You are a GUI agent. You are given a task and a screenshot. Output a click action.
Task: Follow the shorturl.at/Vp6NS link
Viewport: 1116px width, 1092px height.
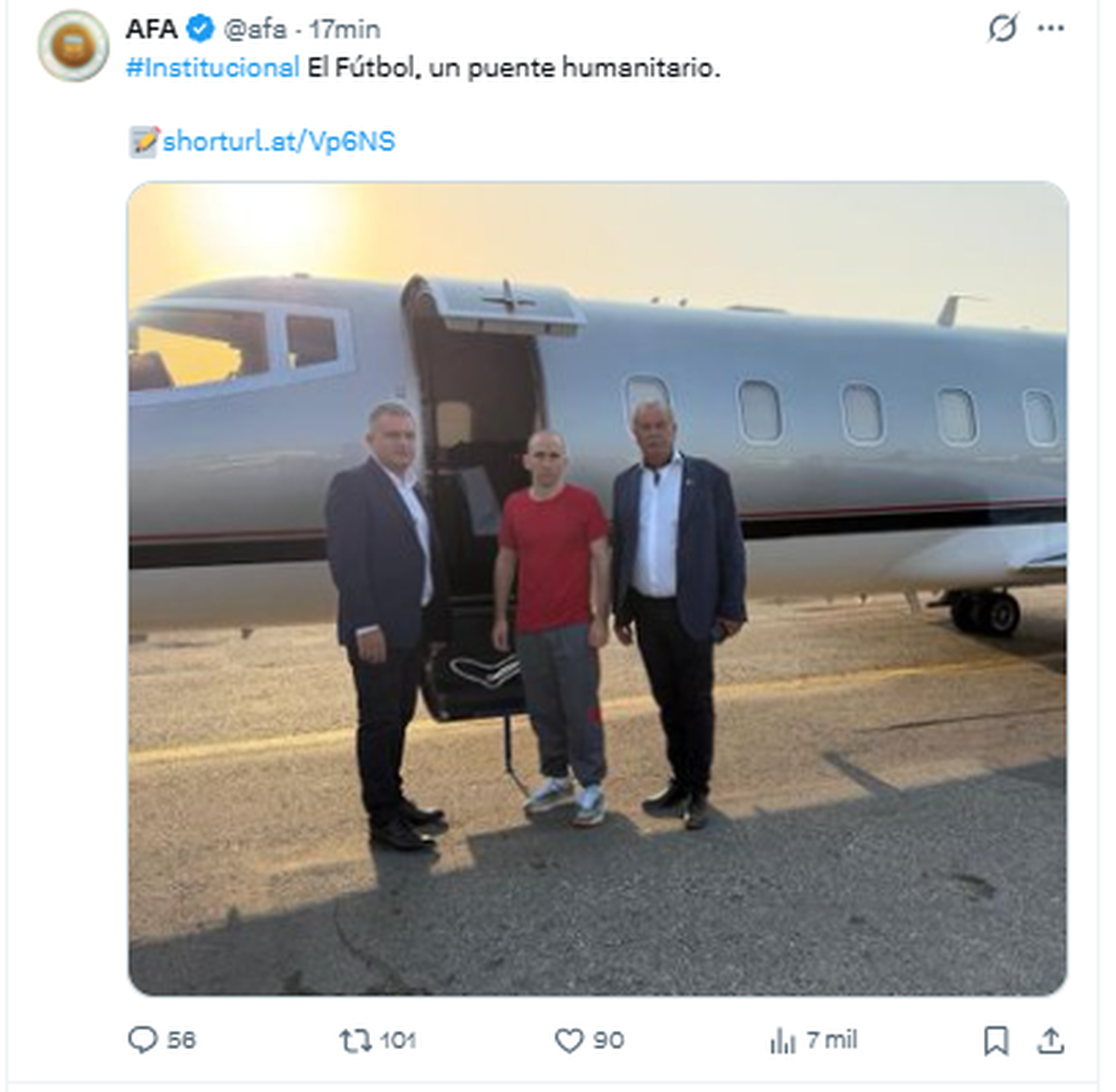(x=278, y=141)
